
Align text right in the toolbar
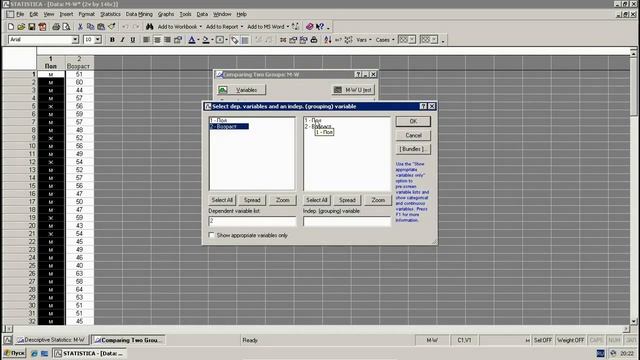(167, 40)
